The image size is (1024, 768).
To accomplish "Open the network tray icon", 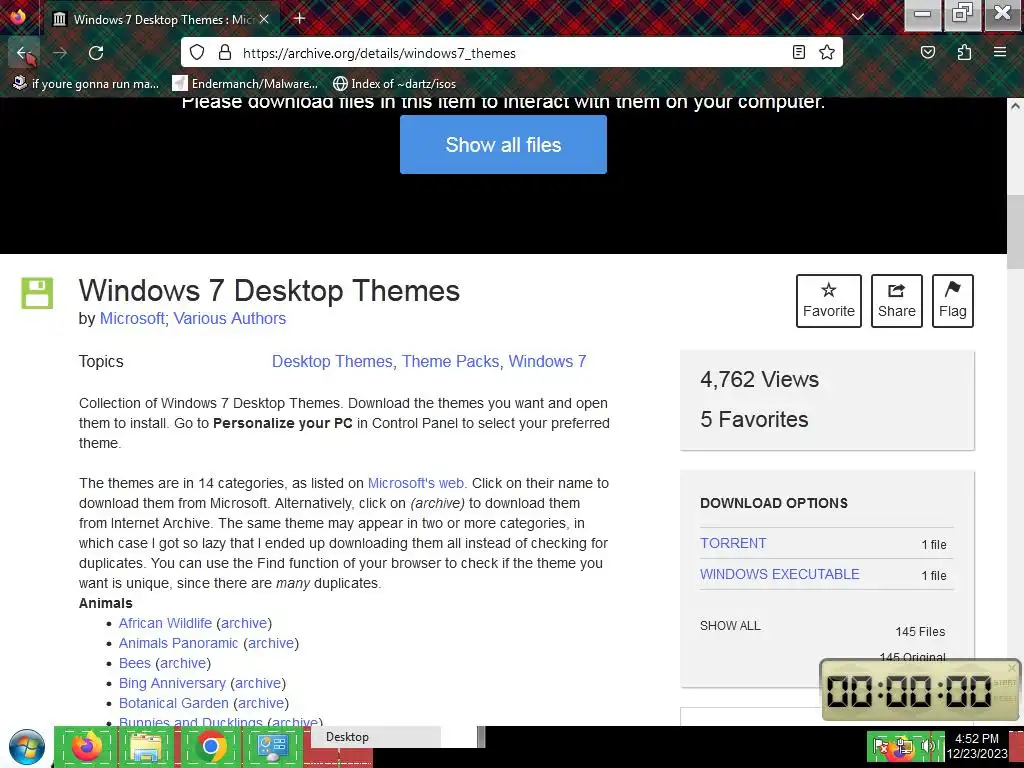I will [x=904, y=746].
